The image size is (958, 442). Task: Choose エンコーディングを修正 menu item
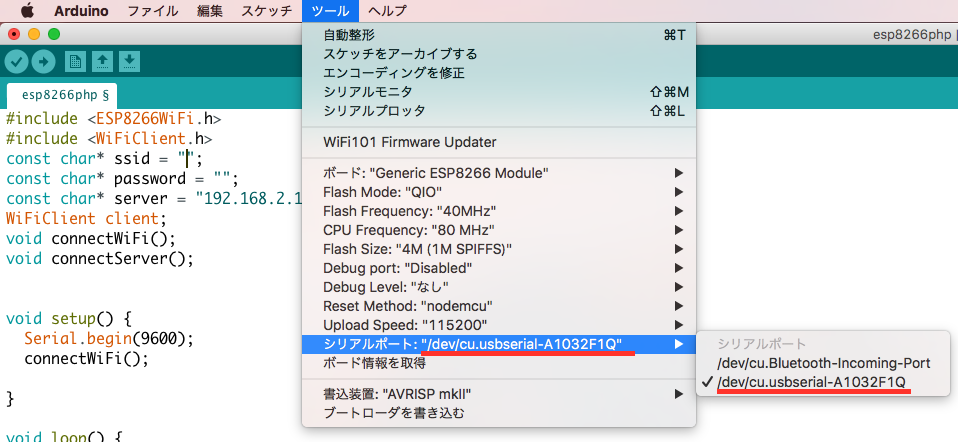click(499, 73)
